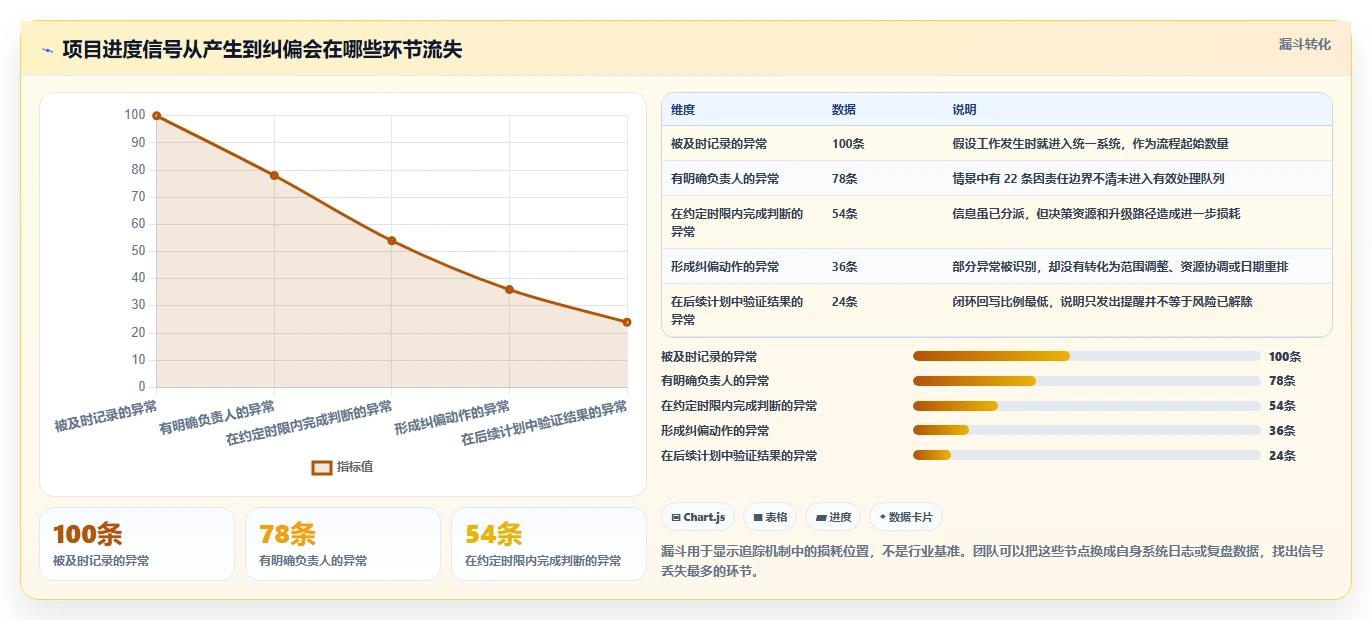Click the 在约定时限内完成判断的异常 progress bar
This screenshot has width=1372, height=620.
(1087, 406)
